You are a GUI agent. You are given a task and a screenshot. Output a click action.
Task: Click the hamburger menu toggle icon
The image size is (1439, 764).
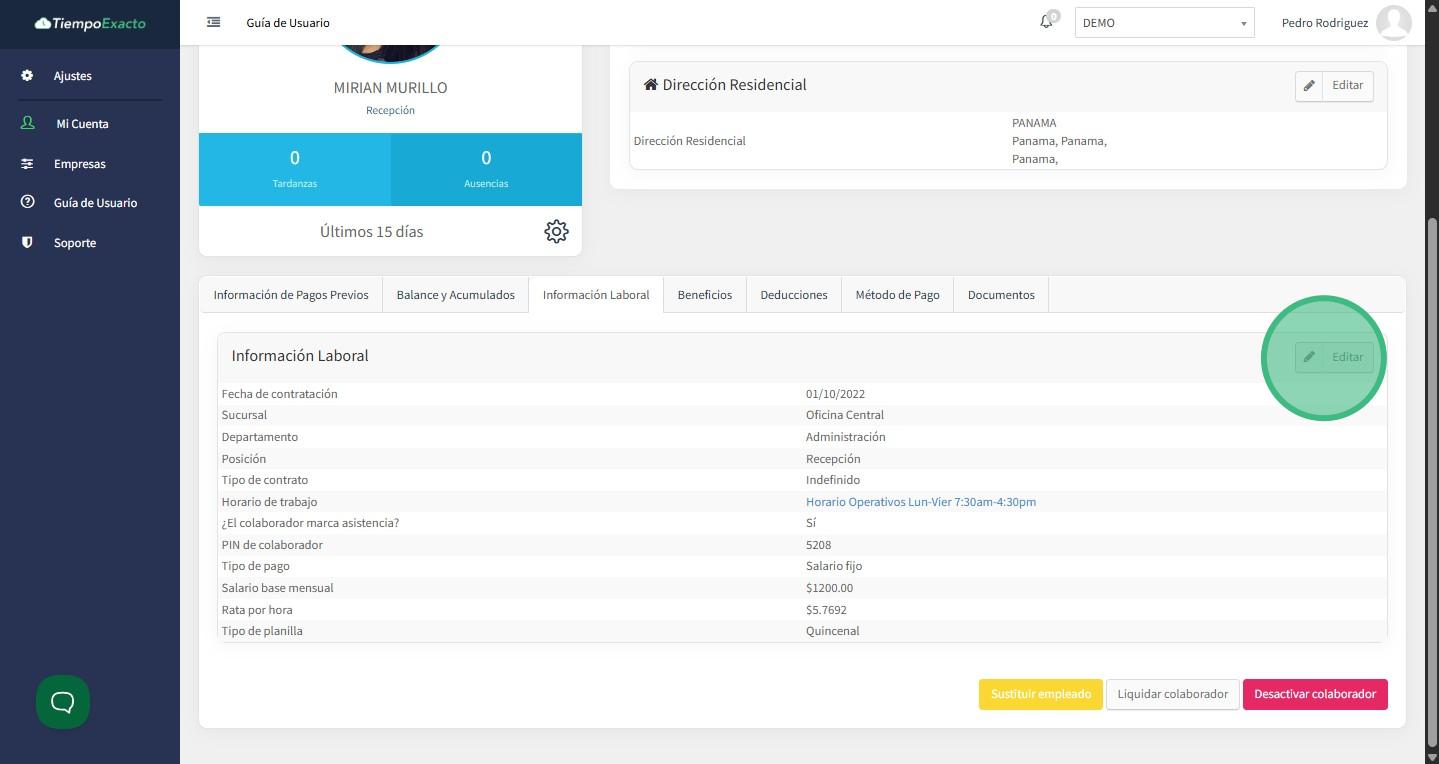click(213, 22)
